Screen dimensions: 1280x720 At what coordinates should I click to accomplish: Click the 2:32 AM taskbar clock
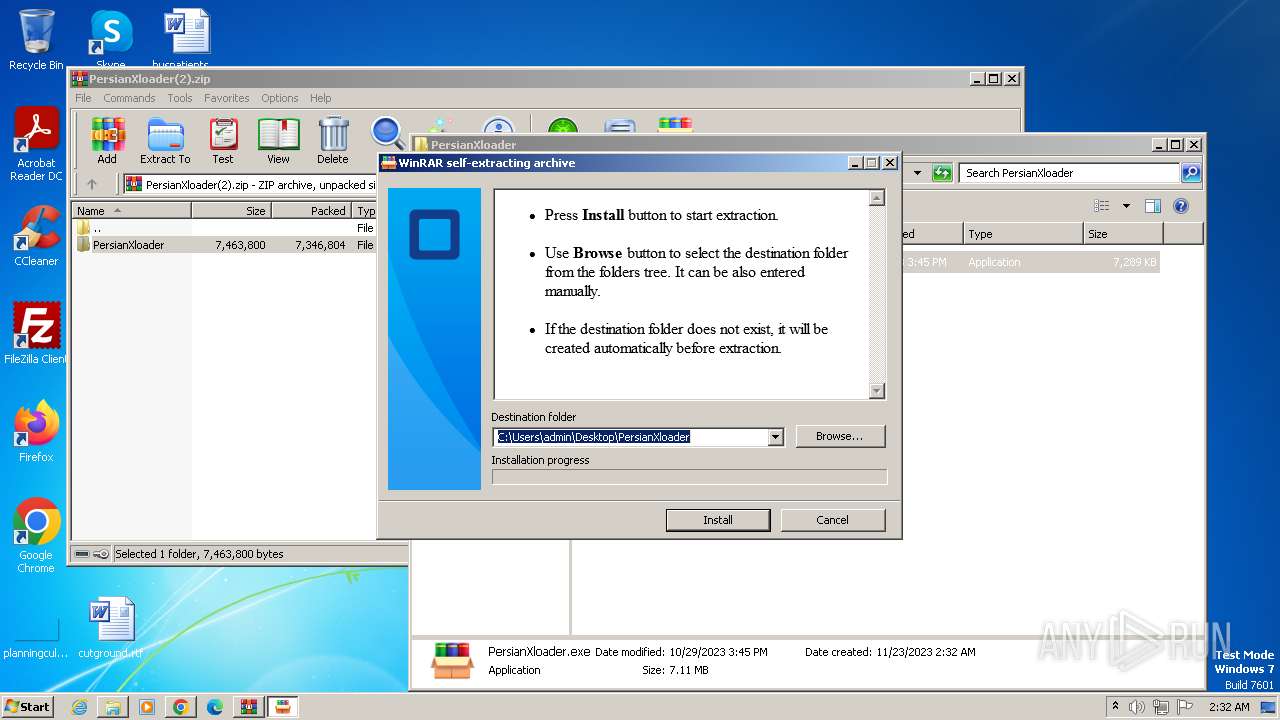(1228, 706)
